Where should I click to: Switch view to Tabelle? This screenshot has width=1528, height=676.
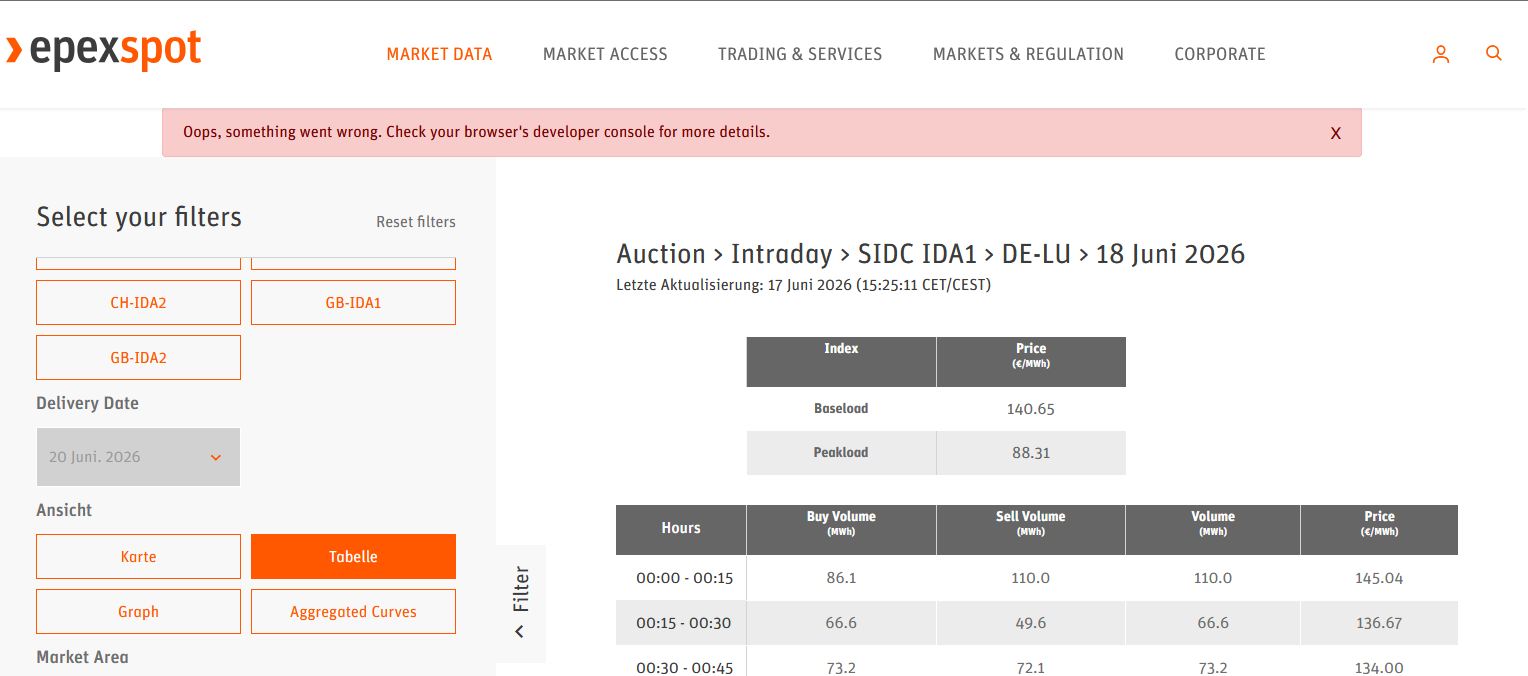point(353,556)
